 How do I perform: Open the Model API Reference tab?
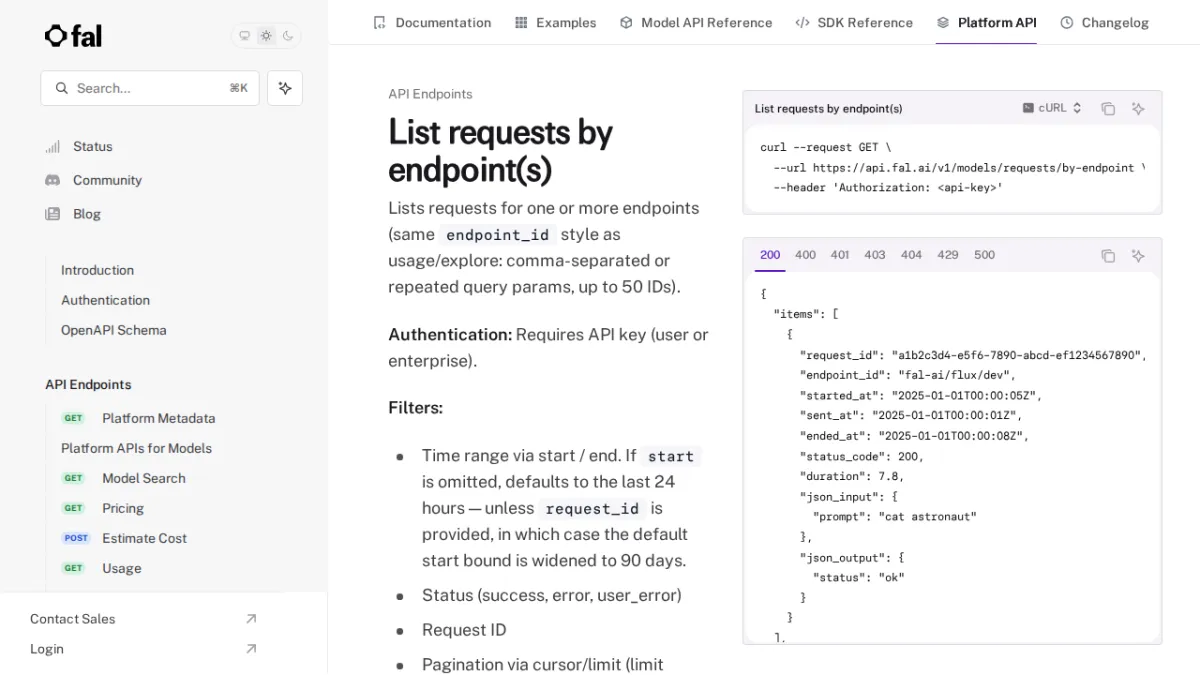(696, 22)
